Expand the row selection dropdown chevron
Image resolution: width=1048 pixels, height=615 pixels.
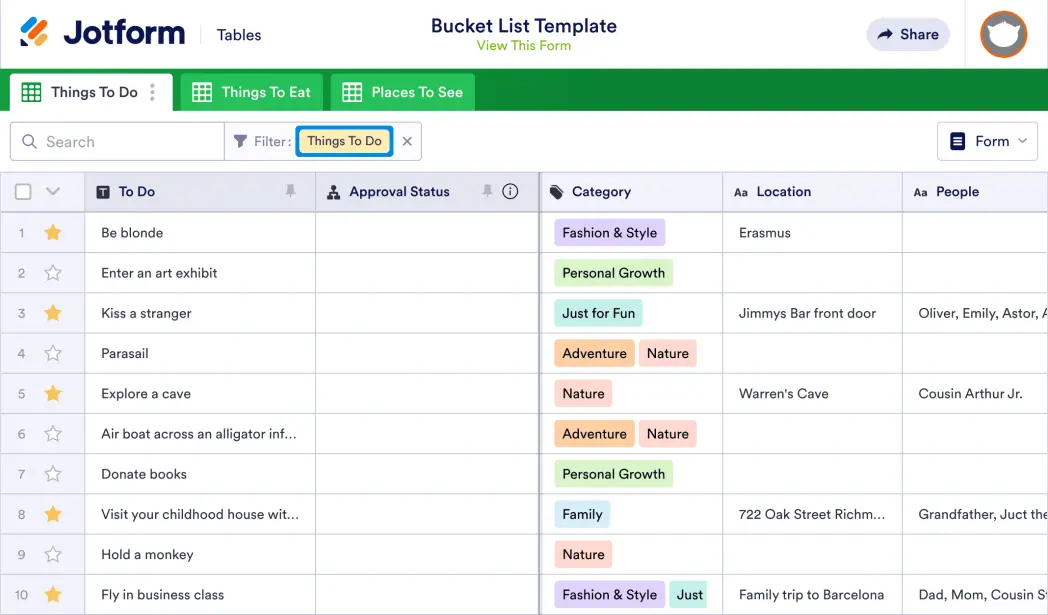[53, 192]
